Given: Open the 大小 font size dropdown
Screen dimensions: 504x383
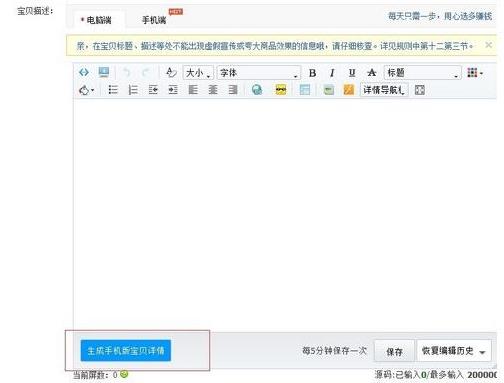Looking at the screenshot, I should (x=198, y=73).
